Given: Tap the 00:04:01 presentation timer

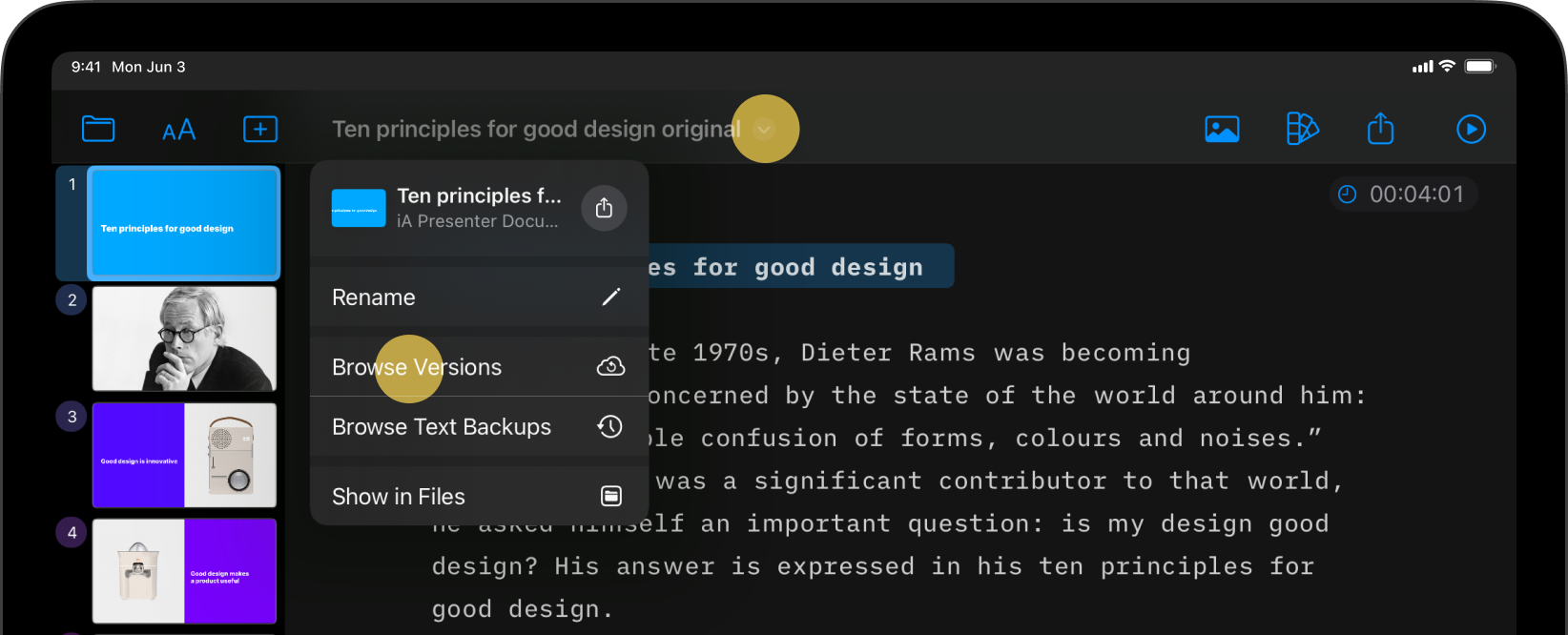Looking at the screenshot, I should click(x=1403, y=195).
